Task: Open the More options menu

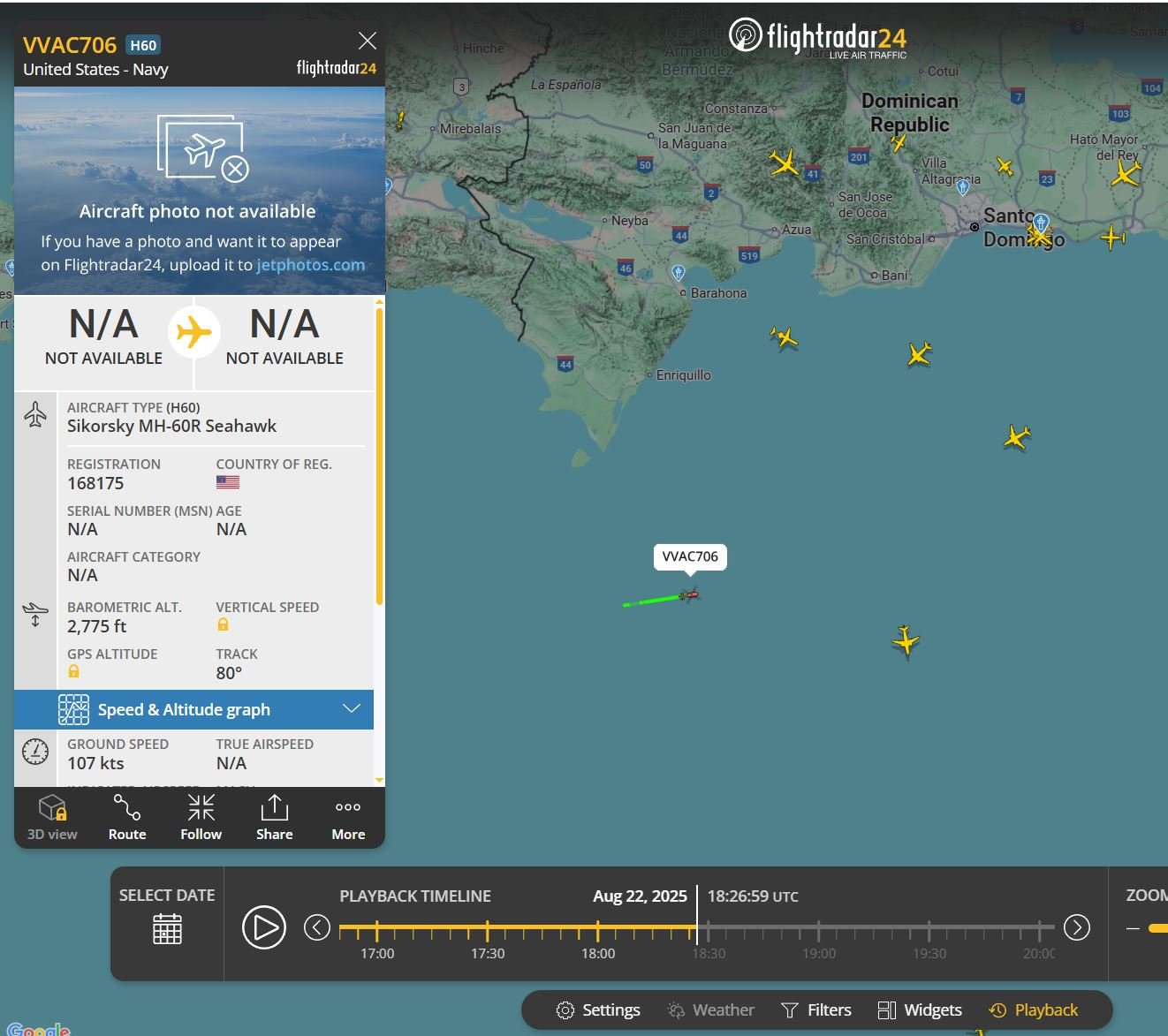Action: coord(348,817)
